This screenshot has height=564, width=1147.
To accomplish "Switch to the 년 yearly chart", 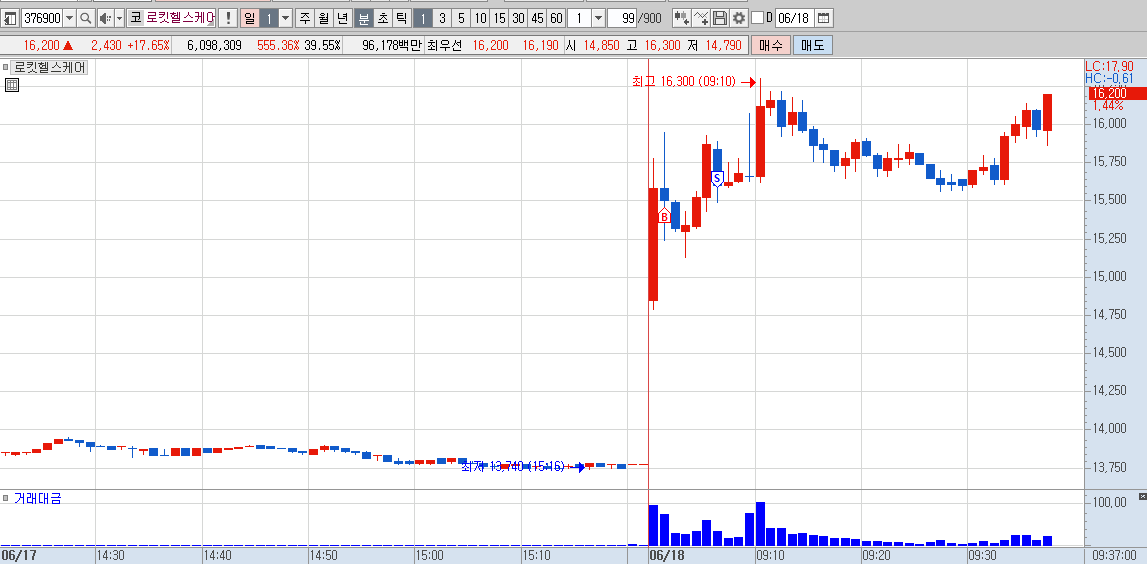I will pos(342,18).
